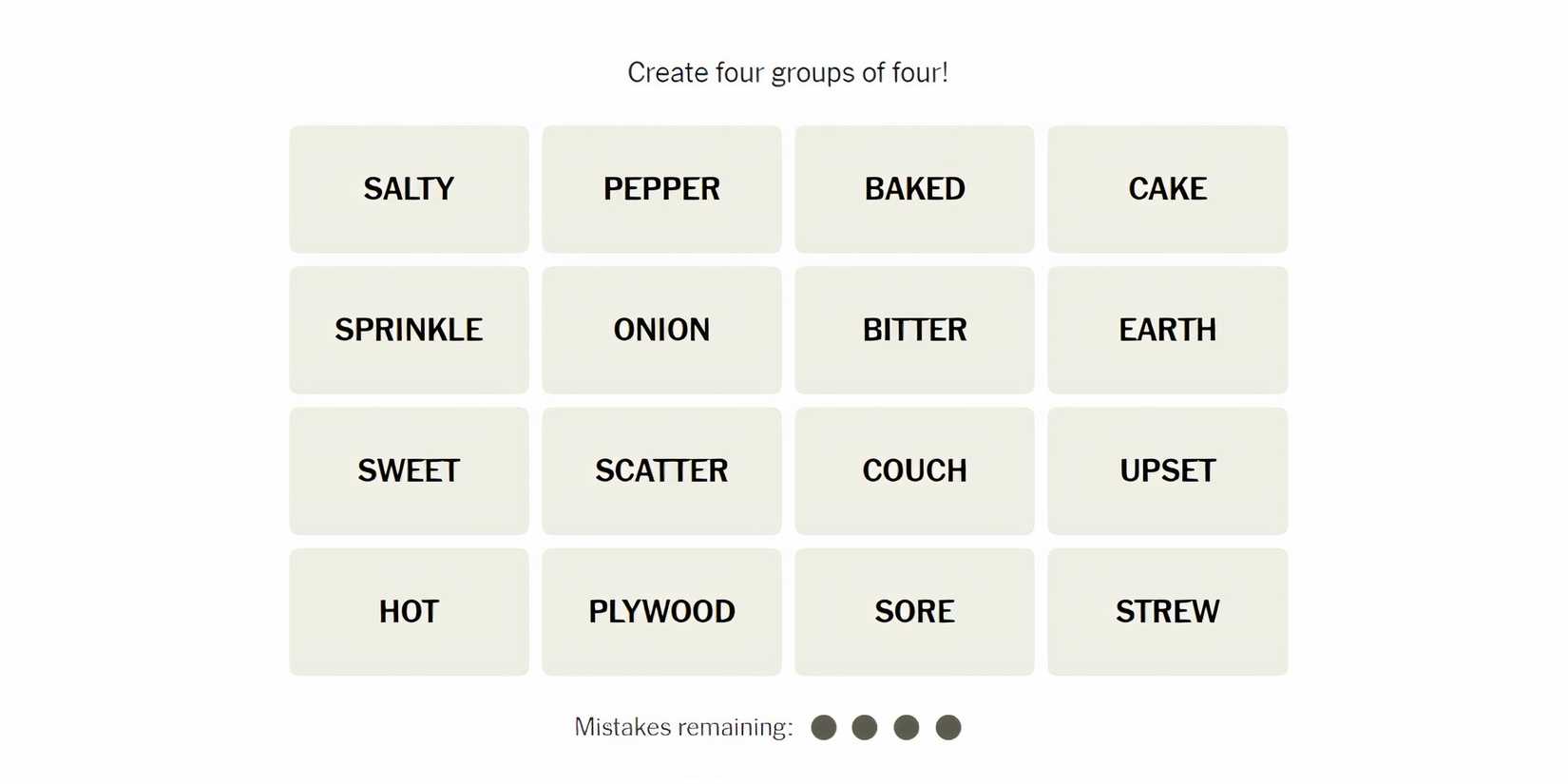The width and height of the screenshot is (1568, 784).
Task: Choose the COUCH tile
Action: coord(914,470)
